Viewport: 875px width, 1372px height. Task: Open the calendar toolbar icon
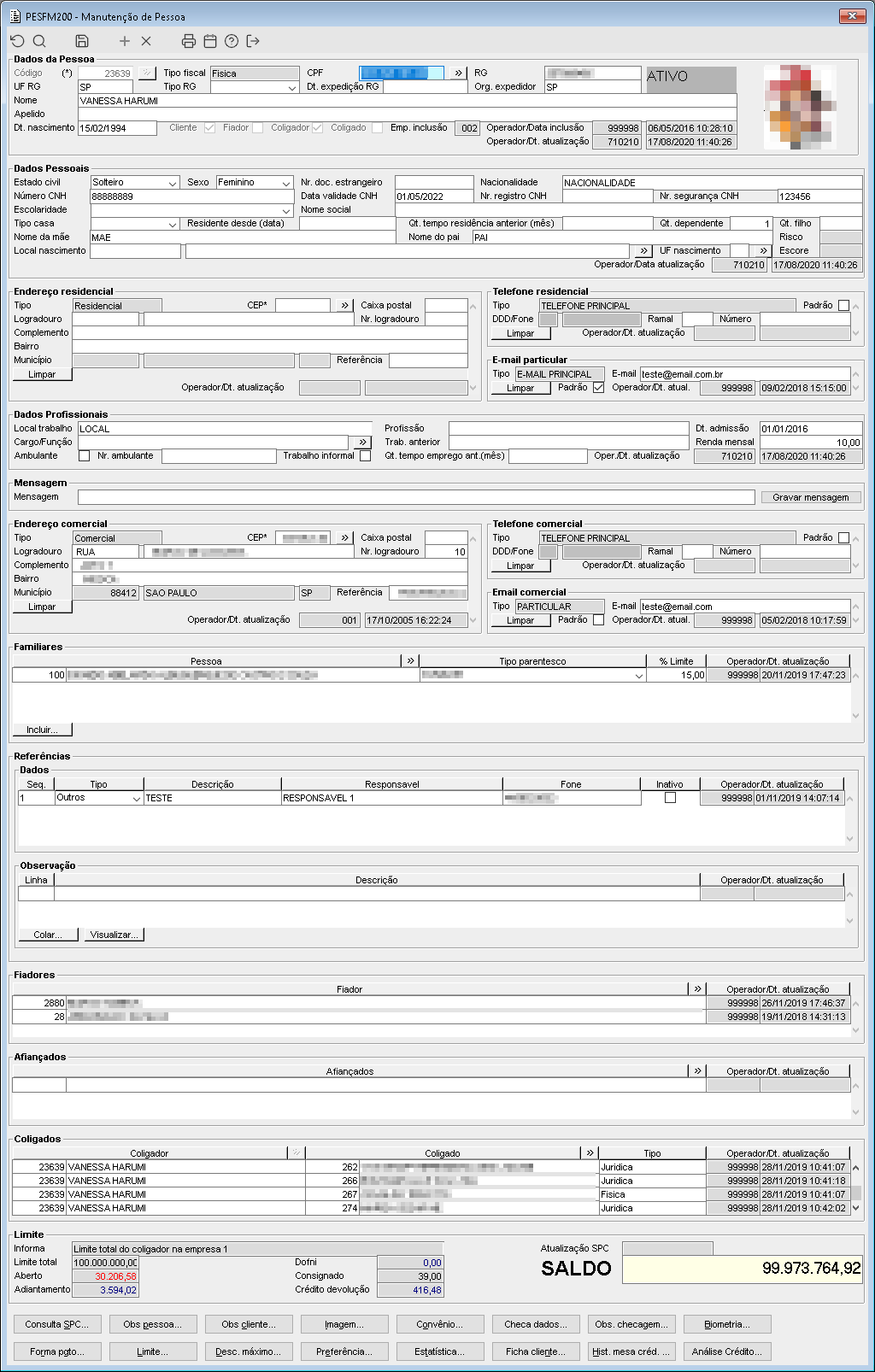210,41
